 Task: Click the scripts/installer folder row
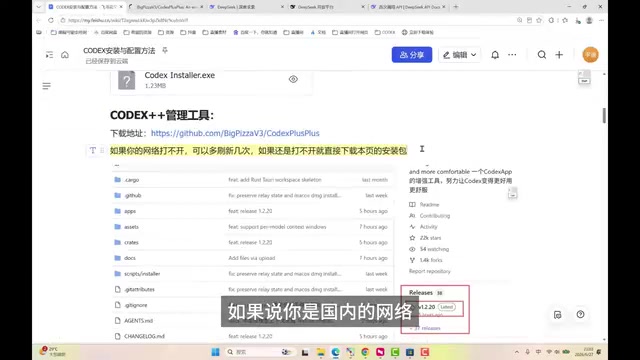point(251,273)
